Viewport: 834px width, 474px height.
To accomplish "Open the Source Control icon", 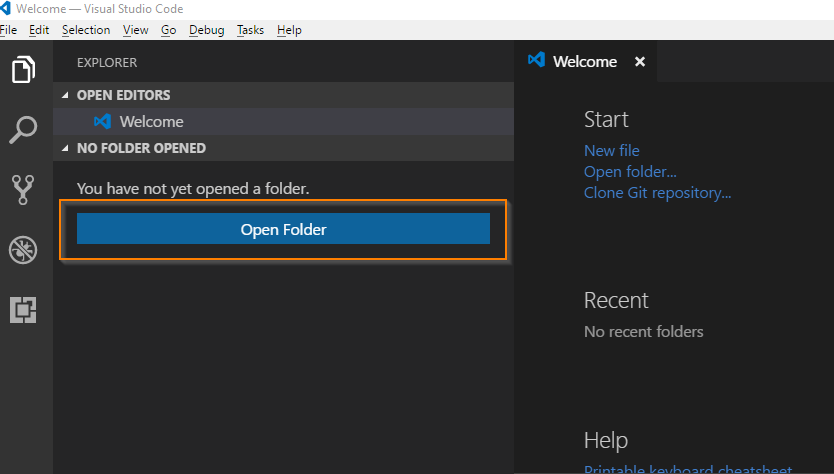I will [23, 189].
